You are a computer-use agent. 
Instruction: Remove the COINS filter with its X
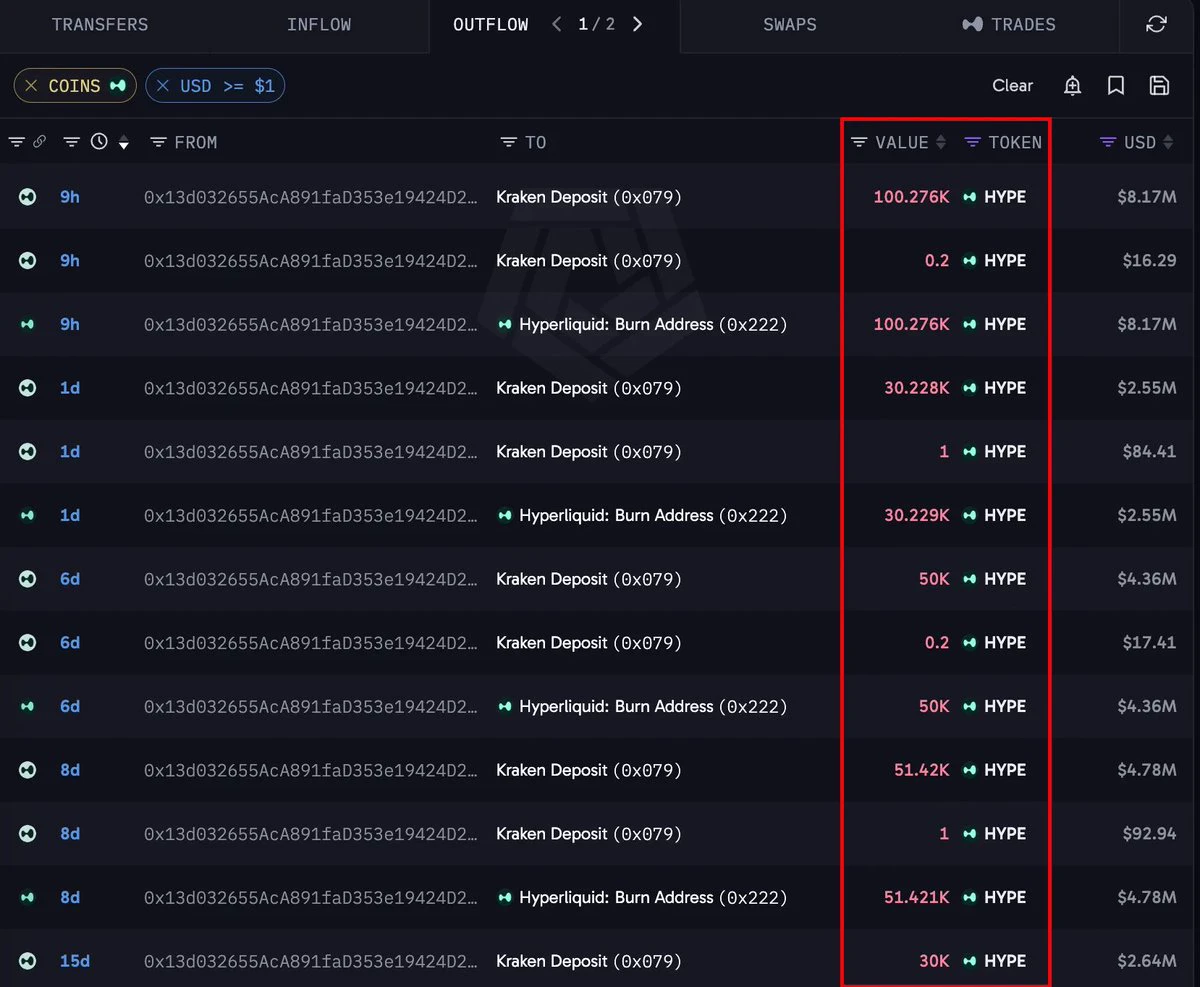pos(32,86)
